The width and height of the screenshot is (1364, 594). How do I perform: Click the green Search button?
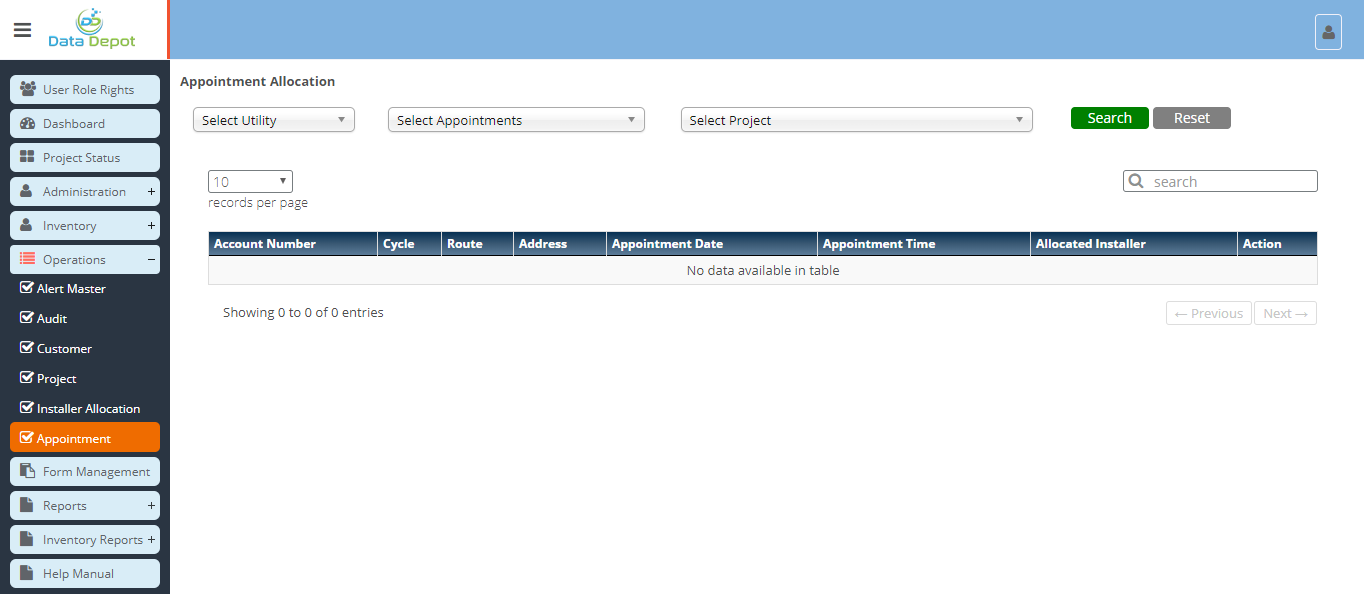tap(1109, 118)
